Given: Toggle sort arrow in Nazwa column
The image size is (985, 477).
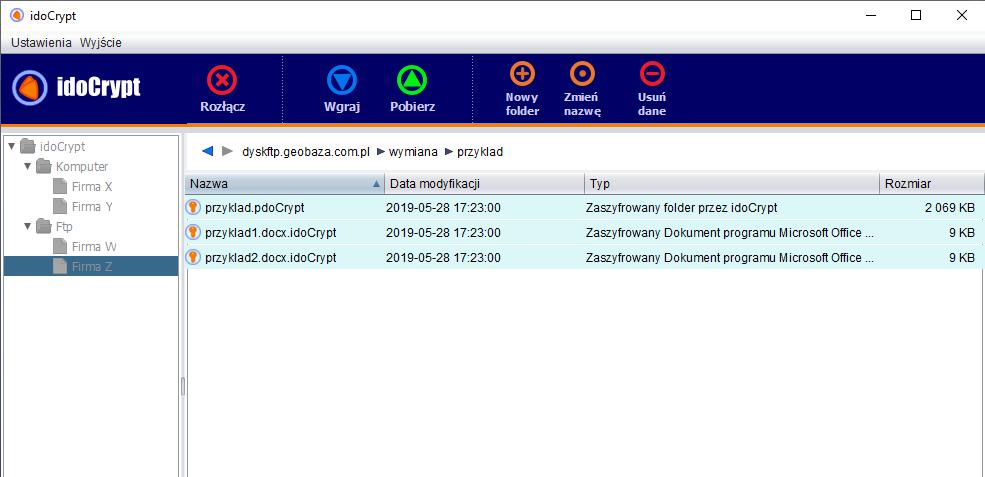Looking at the screenshot, I should click(x=376, y=184).
